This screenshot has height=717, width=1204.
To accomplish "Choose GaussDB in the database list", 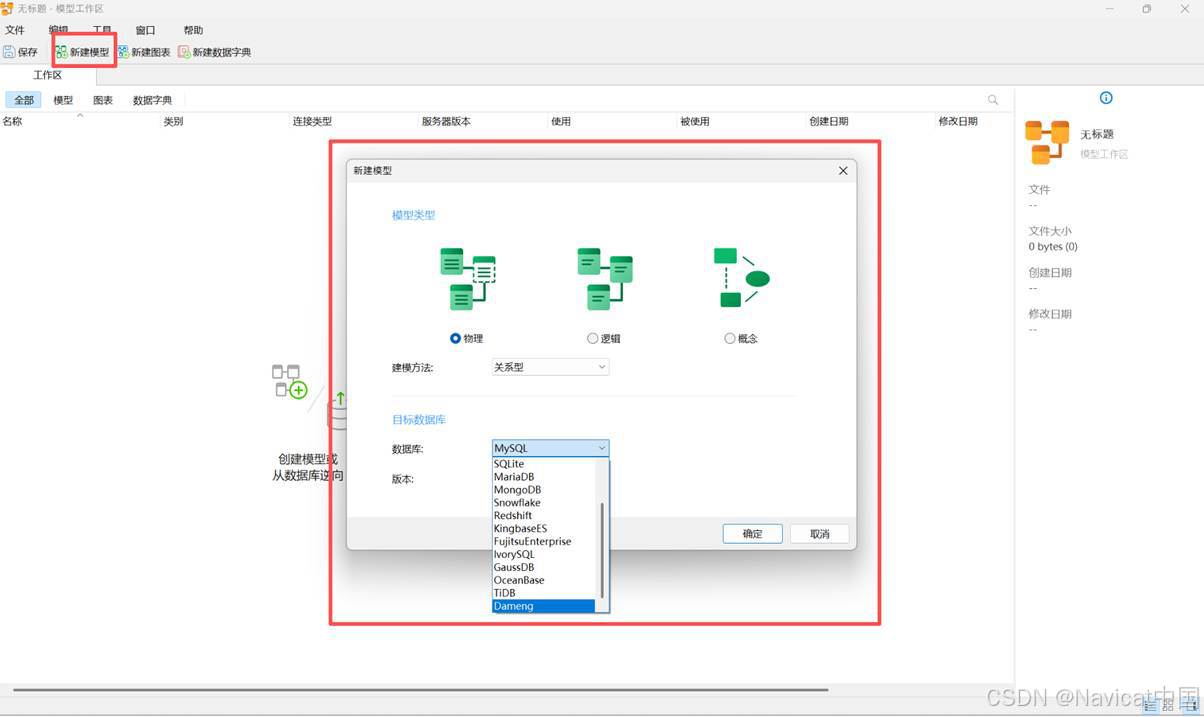I will click(x=544, y=567).
